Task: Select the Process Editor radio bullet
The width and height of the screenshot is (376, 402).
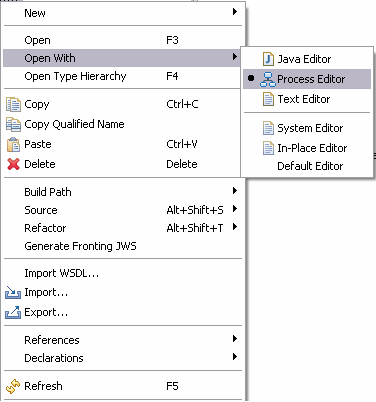Action: click(251, 78)
